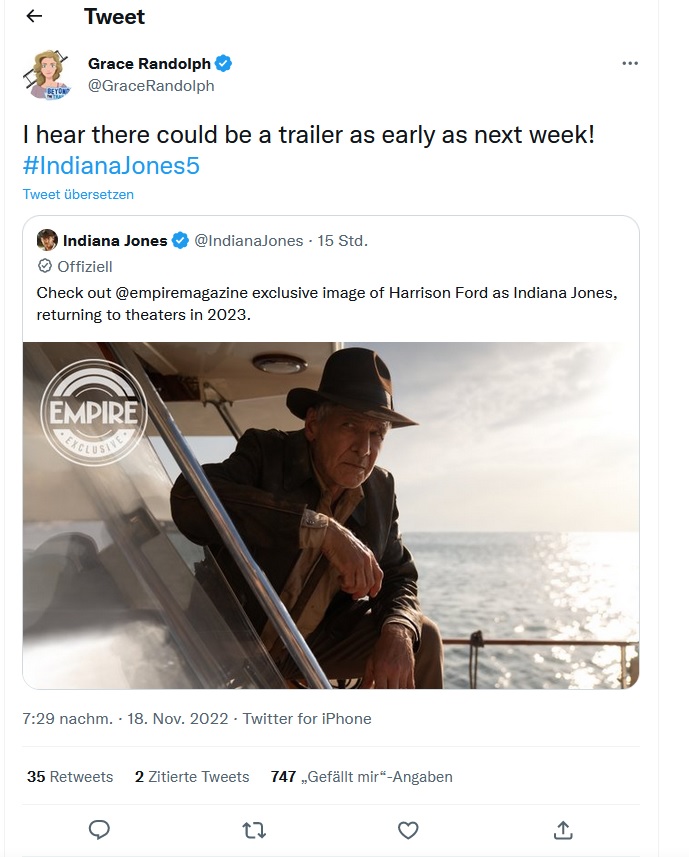The image size is (689, 857).
Task: Open the @GraceRandolph handle
Action: [151, 86]
